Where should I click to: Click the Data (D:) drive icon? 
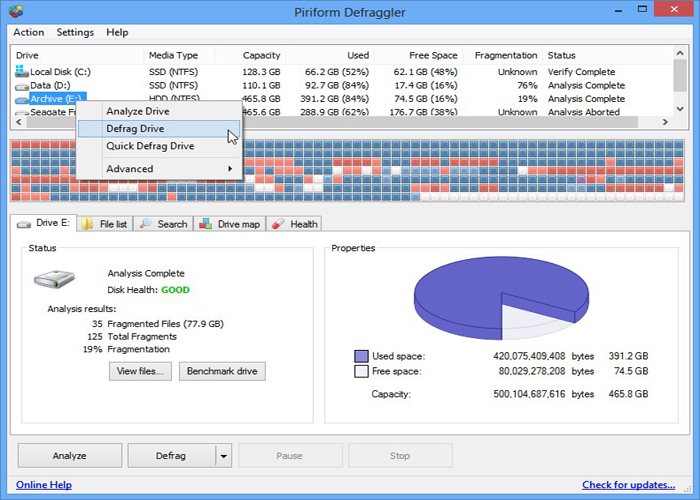pos(22,86)
